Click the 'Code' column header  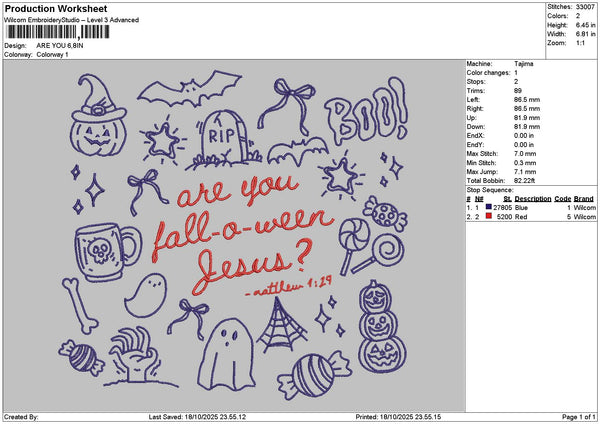[x=562, y=199]
